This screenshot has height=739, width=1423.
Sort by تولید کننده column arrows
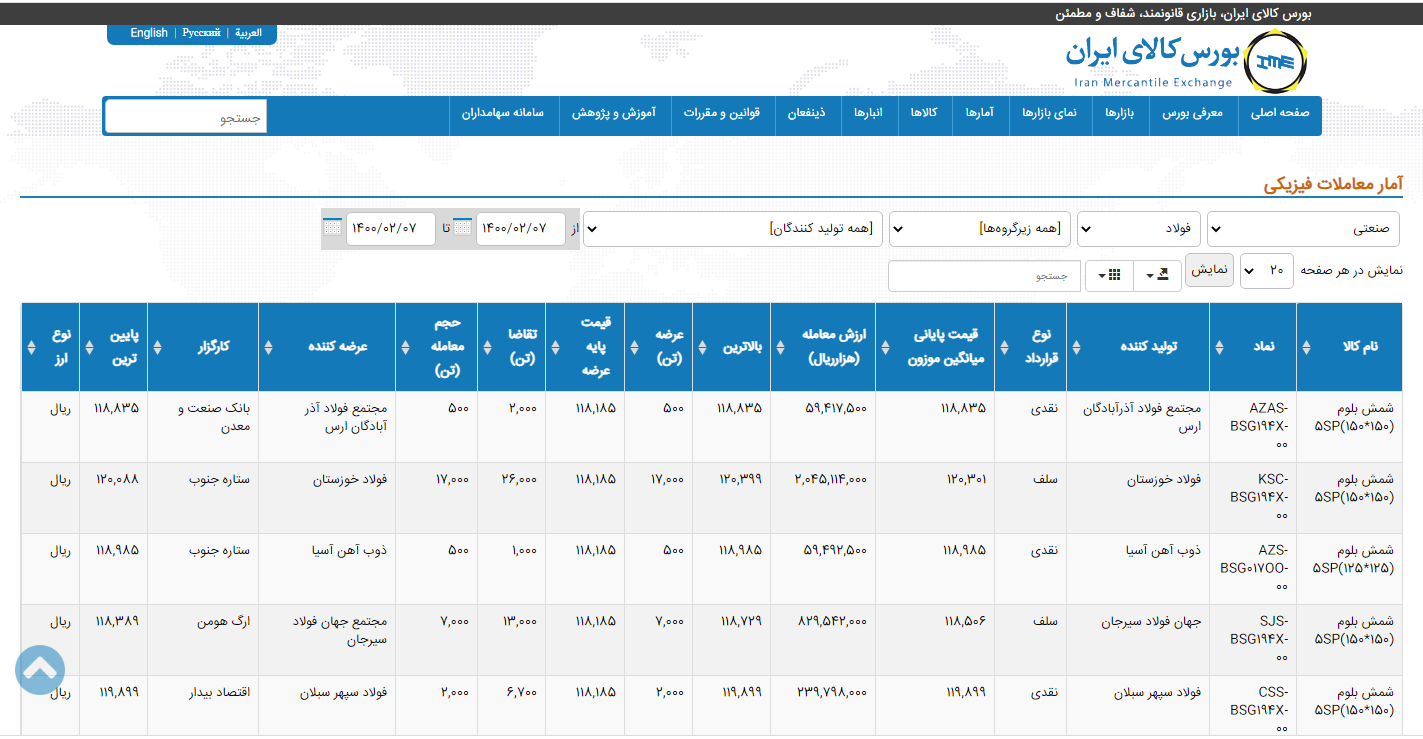click(1076, 347)
